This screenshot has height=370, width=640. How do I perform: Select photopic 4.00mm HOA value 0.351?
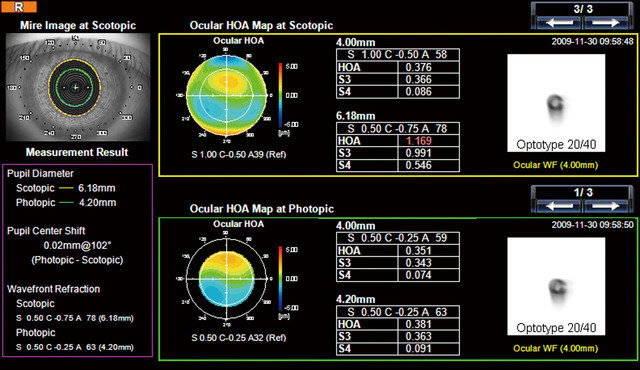(x=418, y=251)
